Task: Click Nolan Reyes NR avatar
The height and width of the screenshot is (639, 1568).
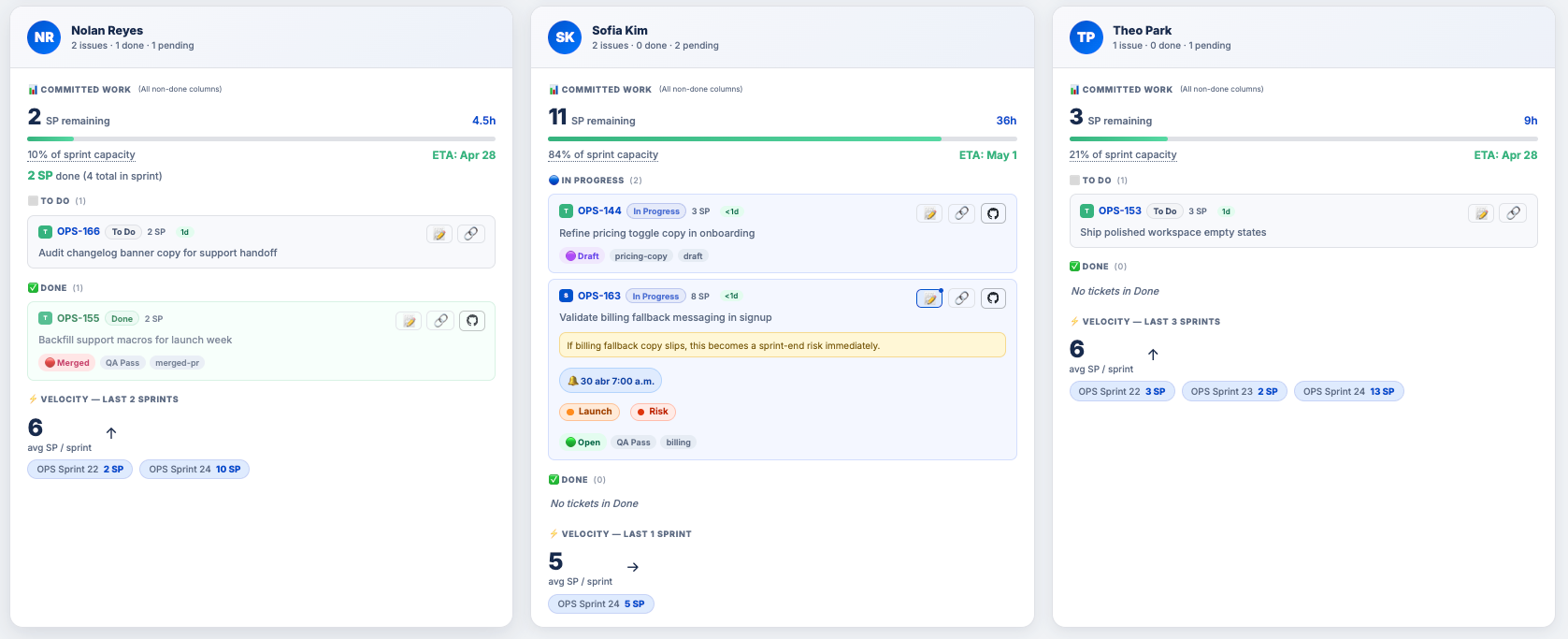Action: coord(44,37)
